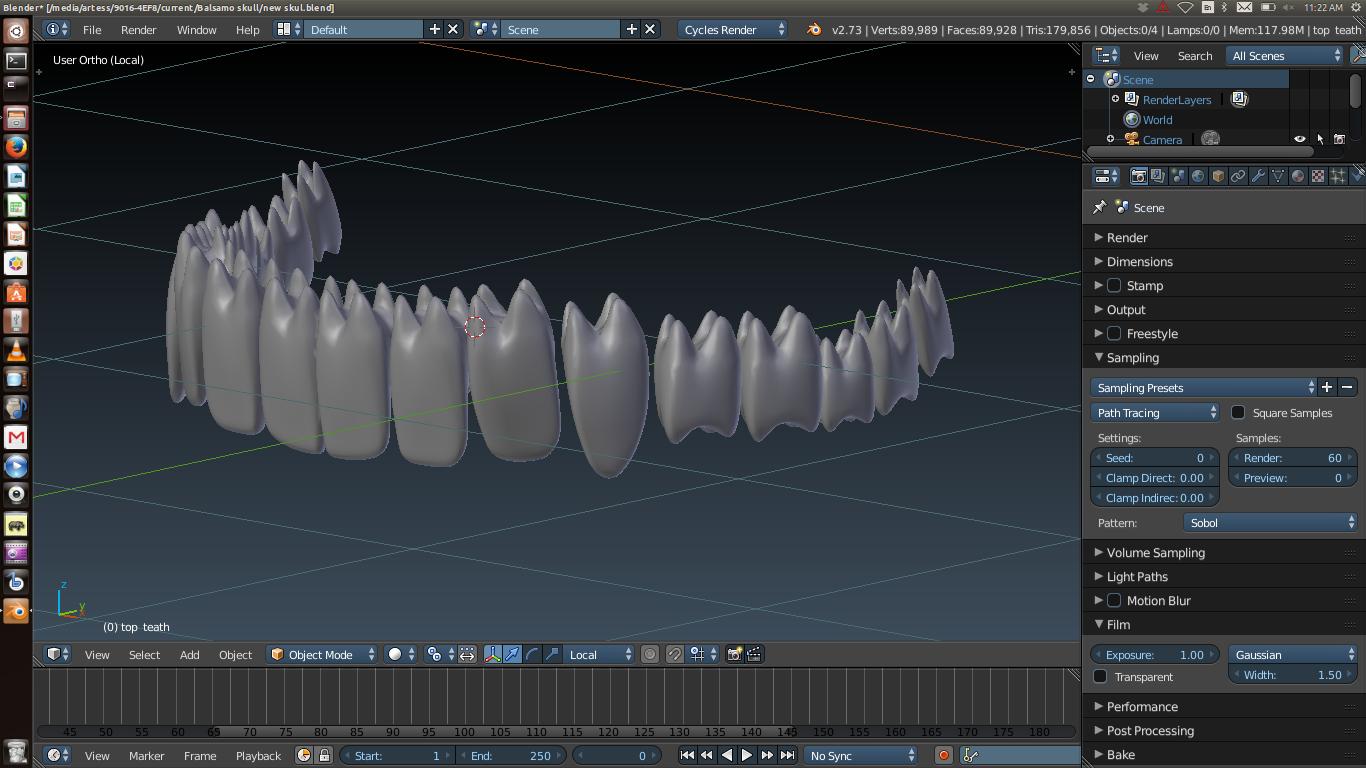Image resolution: width=1366 pixels, height=768 pixels.
Task: Open the Particles properties tab (sparkles icon)
Action: click(1338, 176)
